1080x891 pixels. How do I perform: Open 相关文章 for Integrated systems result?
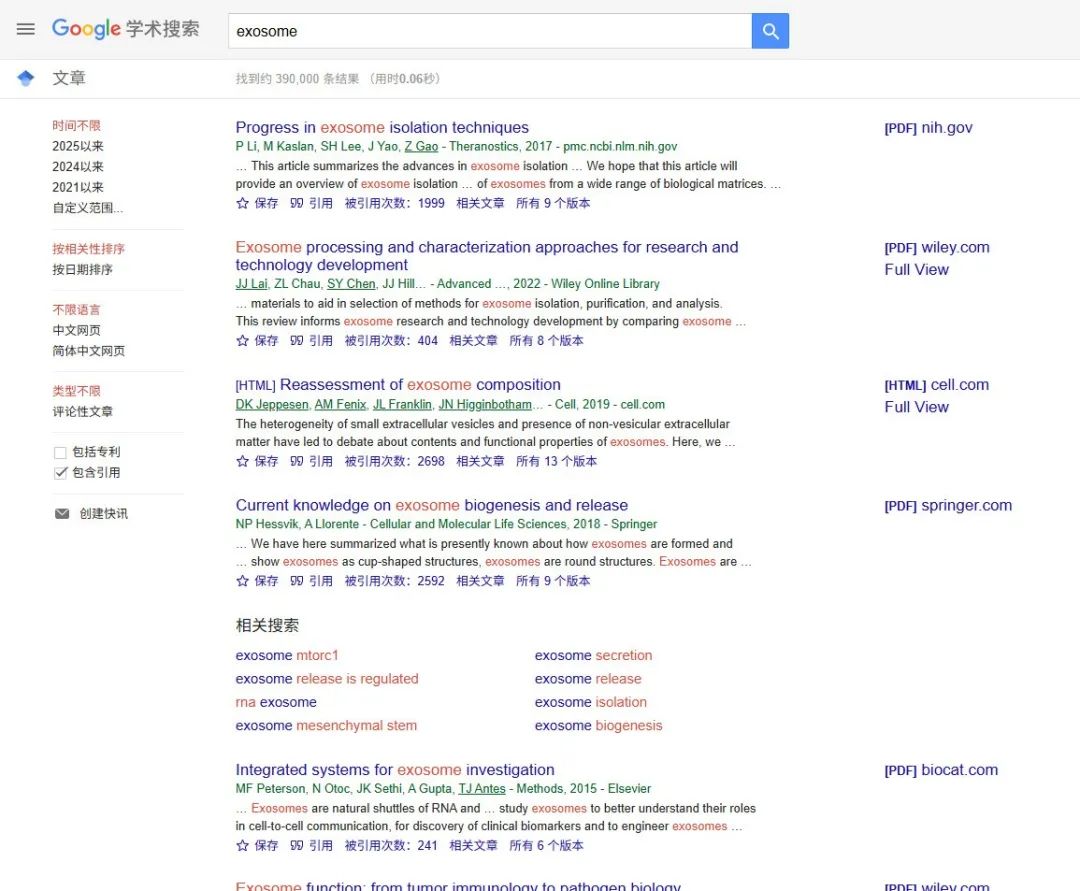pos(473,845)
